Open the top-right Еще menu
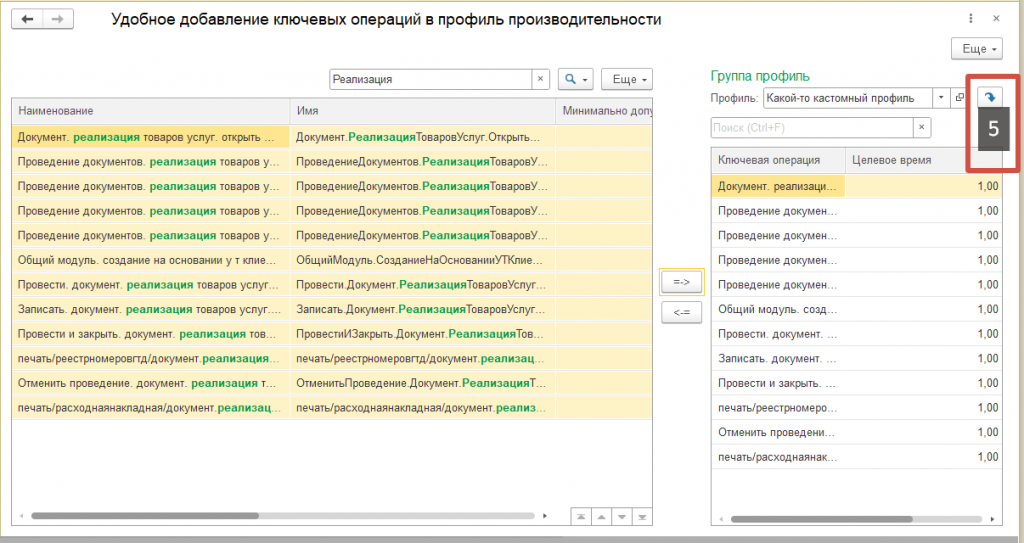 [976, 48]
